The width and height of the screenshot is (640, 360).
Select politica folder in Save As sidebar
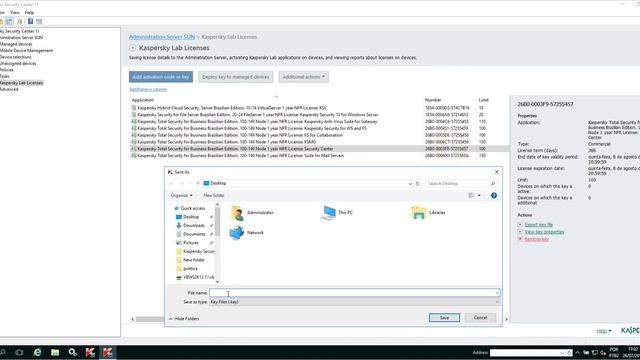tap(190, 269)
